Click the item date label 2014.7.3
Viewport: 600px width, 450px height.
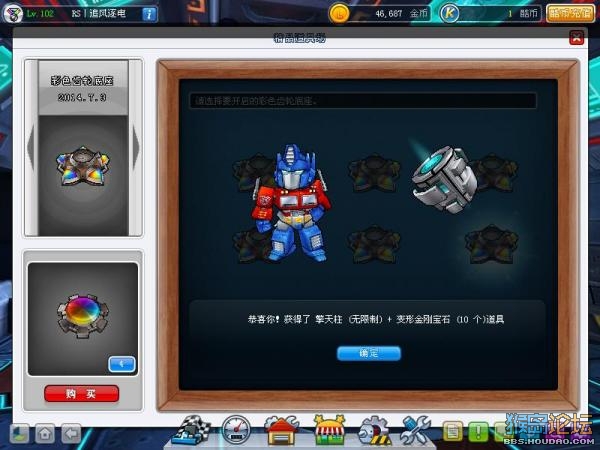click(82, 97)
